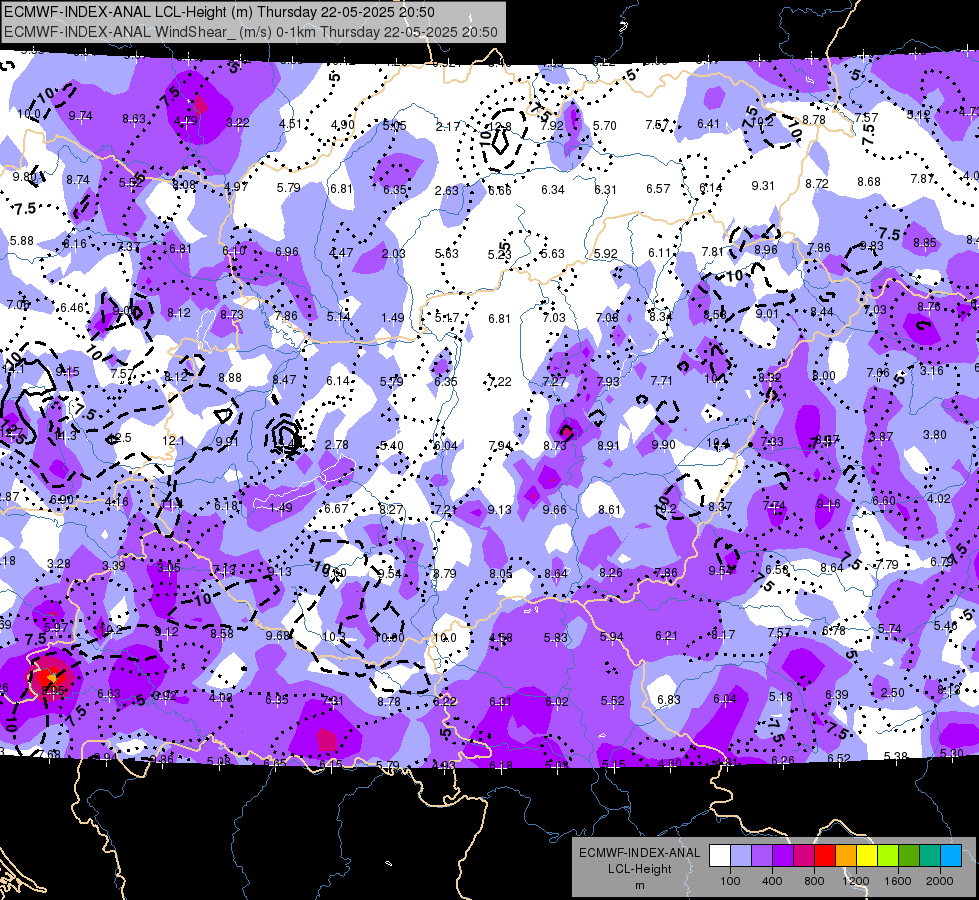The height and width of the screenshot is (900, 979).
Task: Click the 1200 legend scale label
Action: tap(855, 881)
